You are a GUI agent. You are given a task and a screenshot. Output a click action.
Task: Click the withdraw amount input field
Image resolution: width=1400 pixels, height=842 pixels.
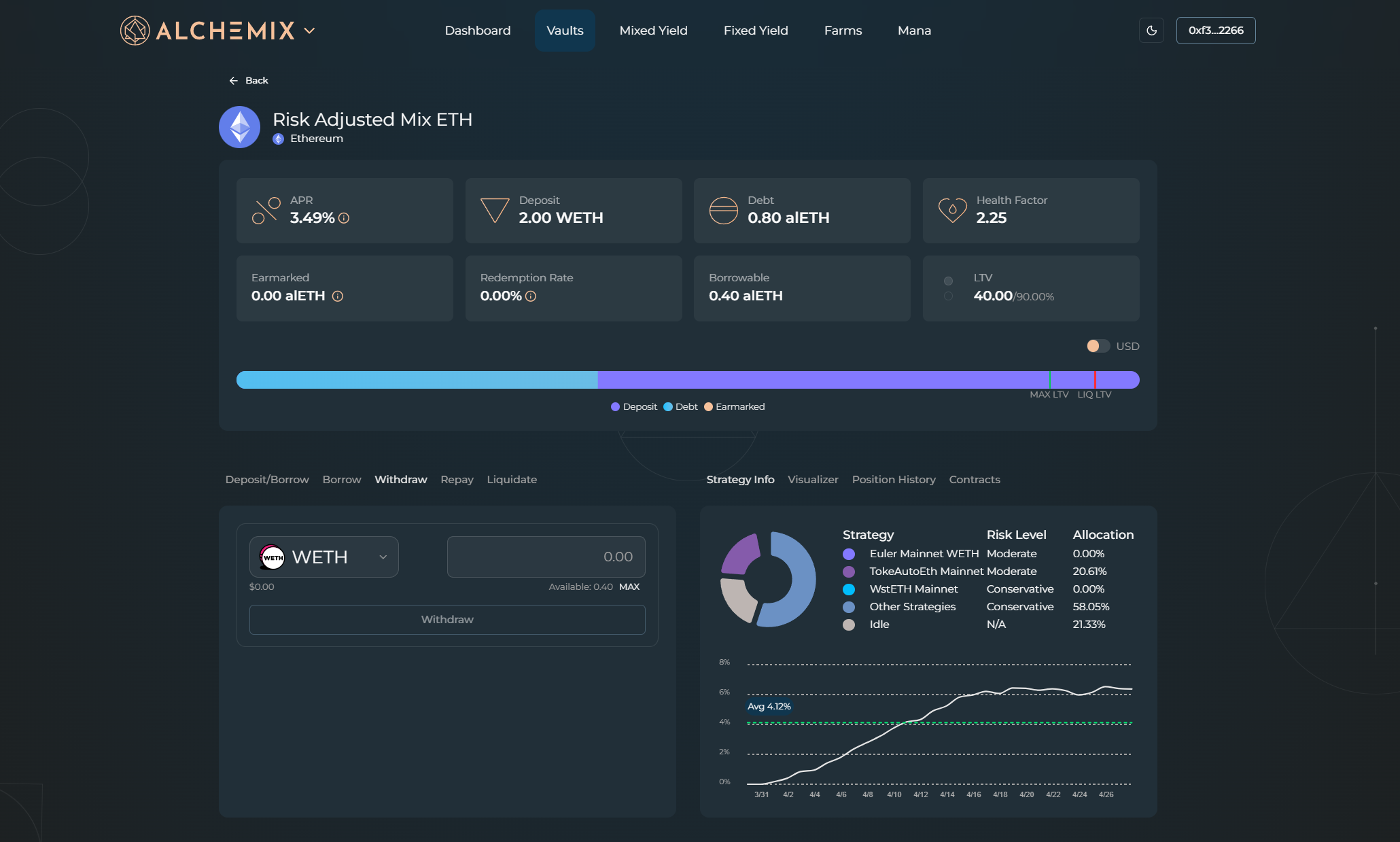546,557
